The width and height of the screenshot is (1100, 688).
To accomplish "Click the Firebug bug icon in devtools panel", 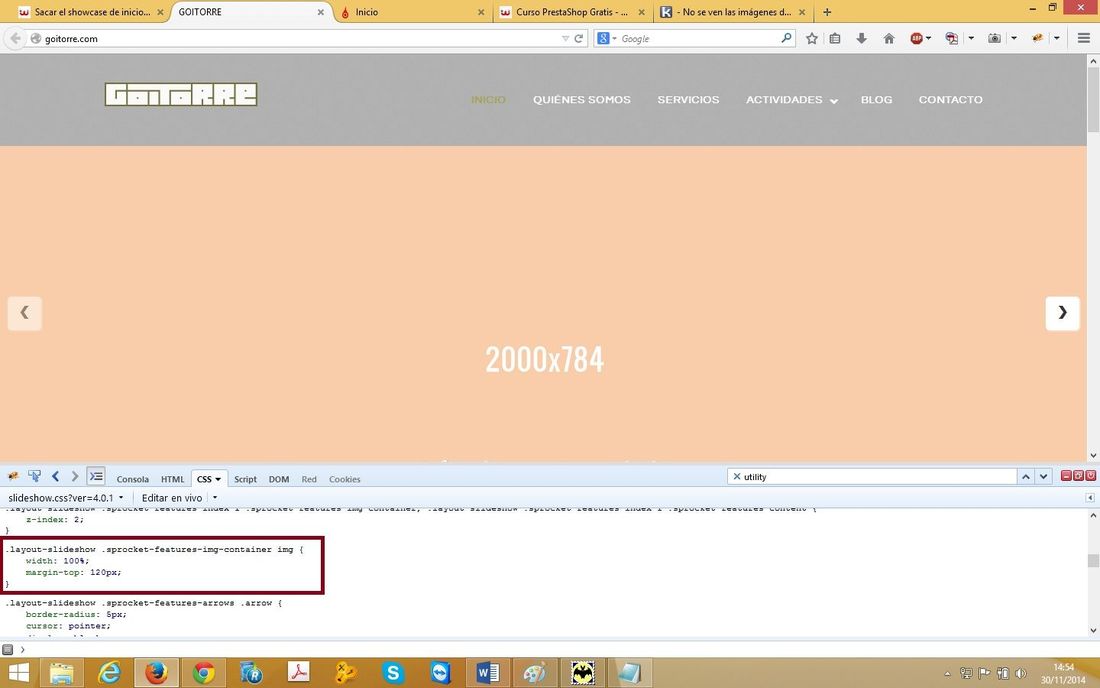I will (x=13, y=476).
